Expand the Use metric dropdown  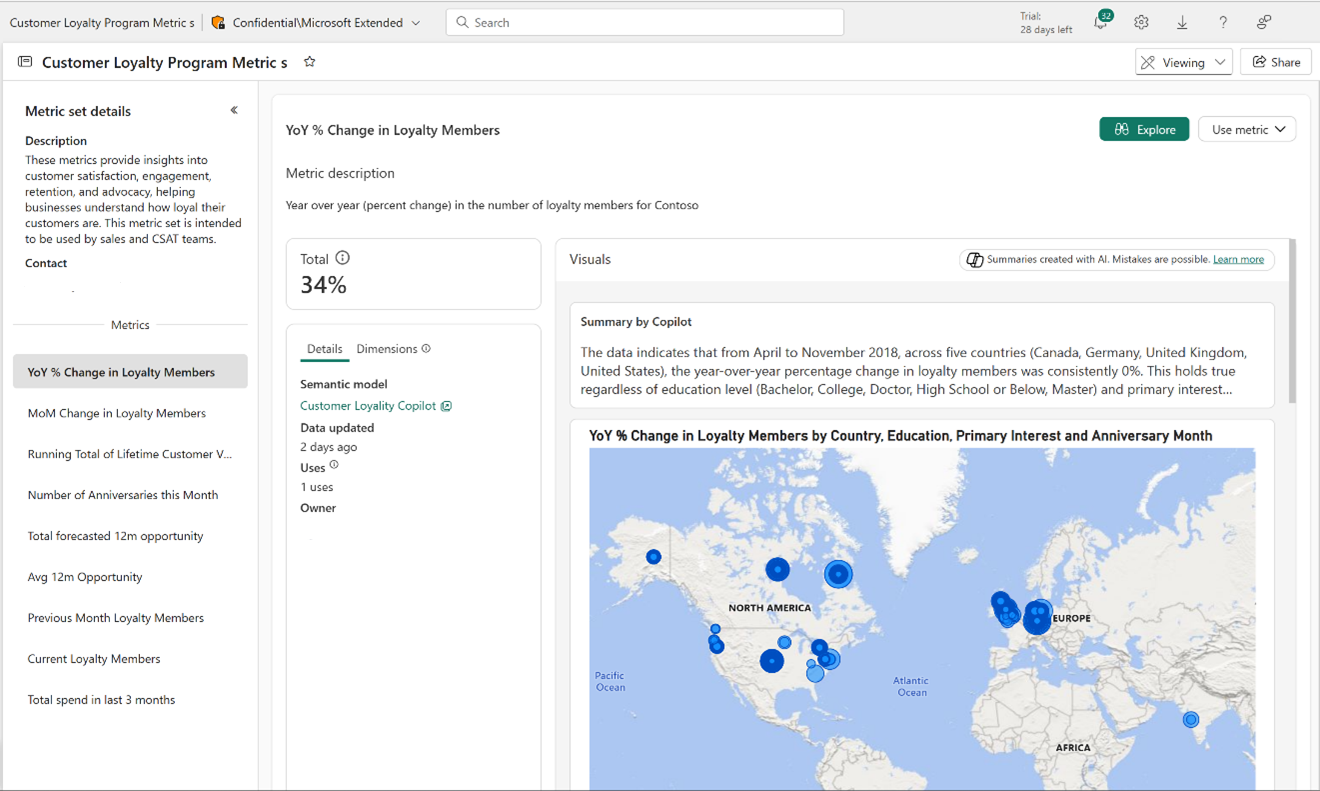point(1247,129)
